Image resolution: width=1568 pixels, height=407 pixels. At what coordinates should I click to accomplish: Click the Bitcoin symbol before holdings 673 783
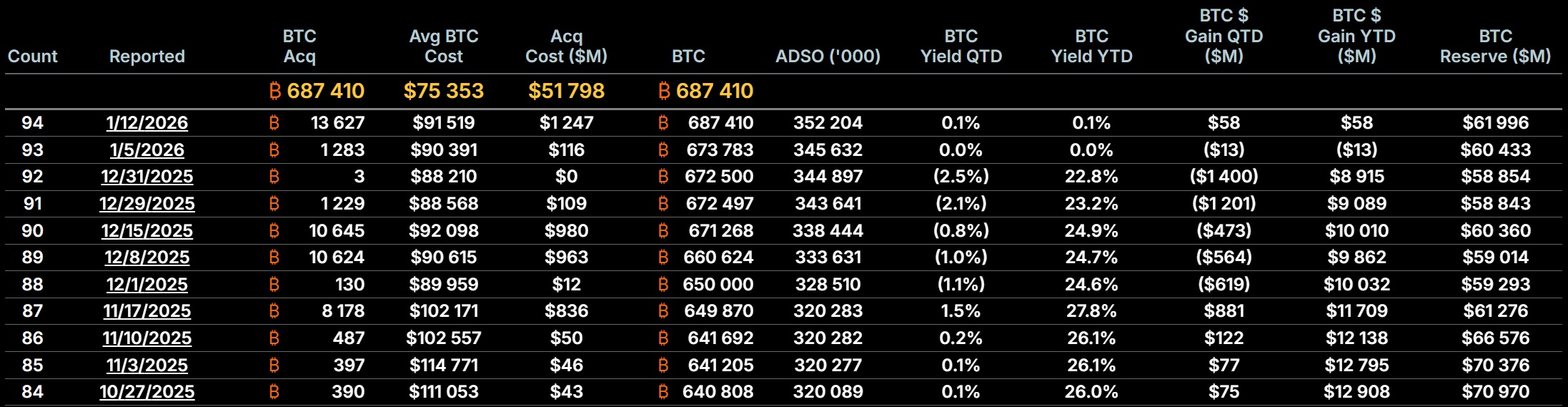[x=663, y=150]
